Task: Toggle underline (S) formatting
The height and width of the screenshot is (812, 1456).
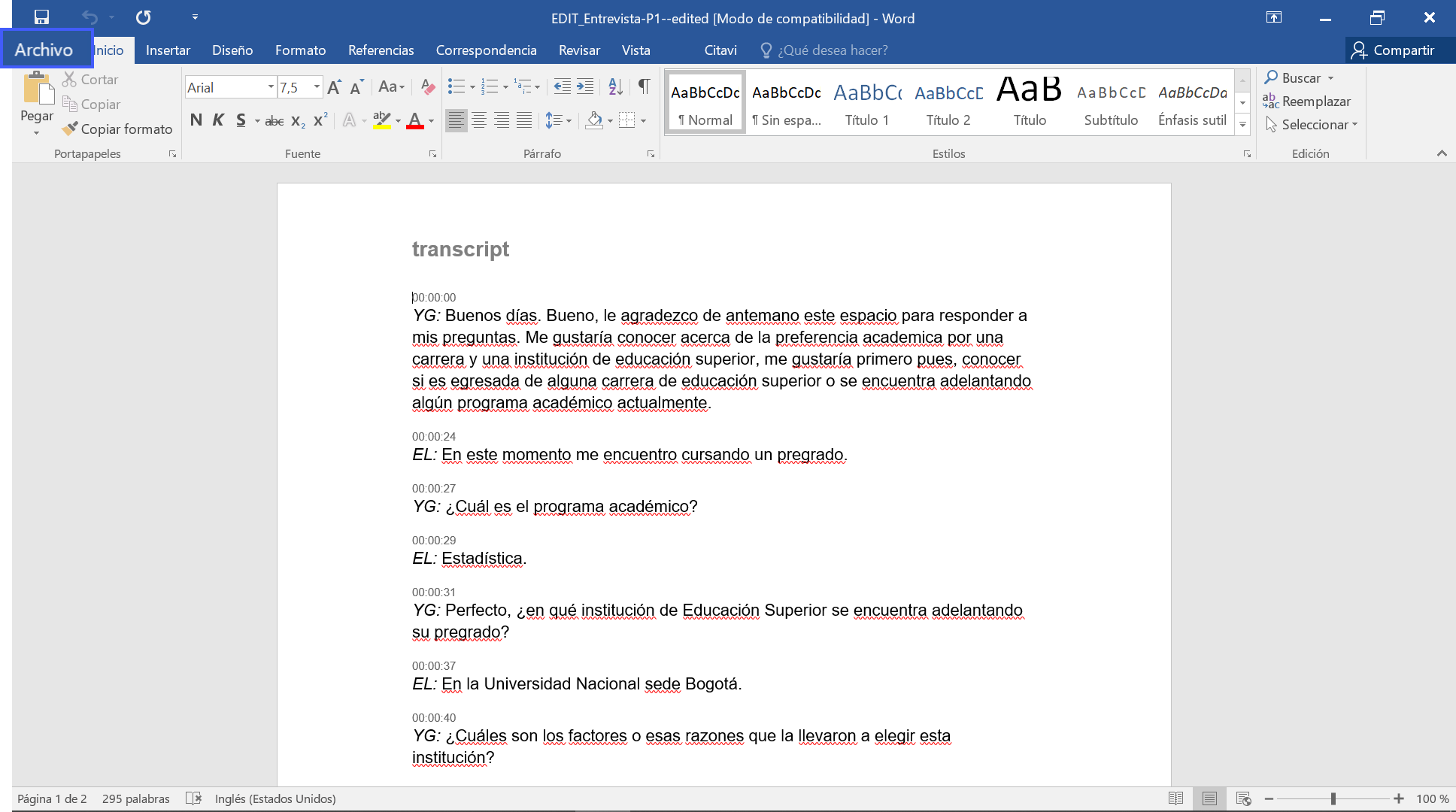Action: [241, 120]
